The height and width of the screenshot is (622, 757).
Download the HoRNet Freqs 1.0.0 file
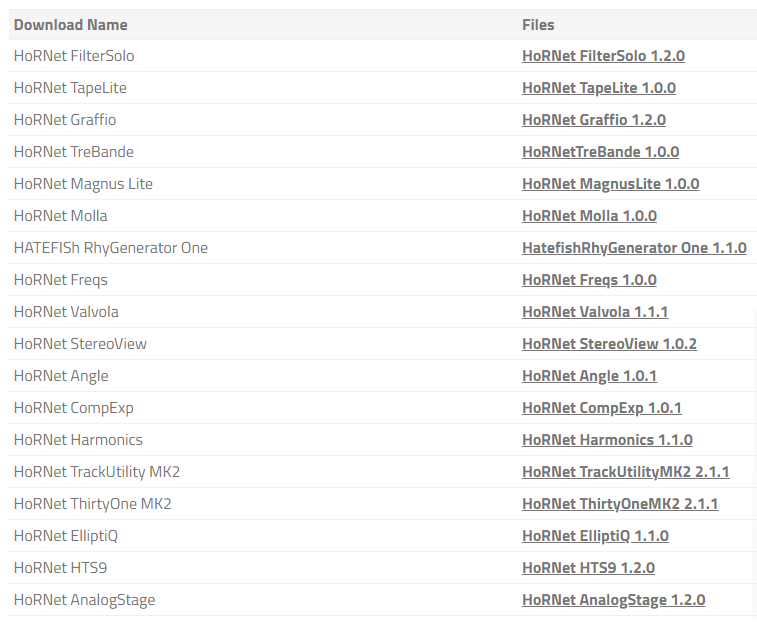pyautogui.click(x=589, y=280)
